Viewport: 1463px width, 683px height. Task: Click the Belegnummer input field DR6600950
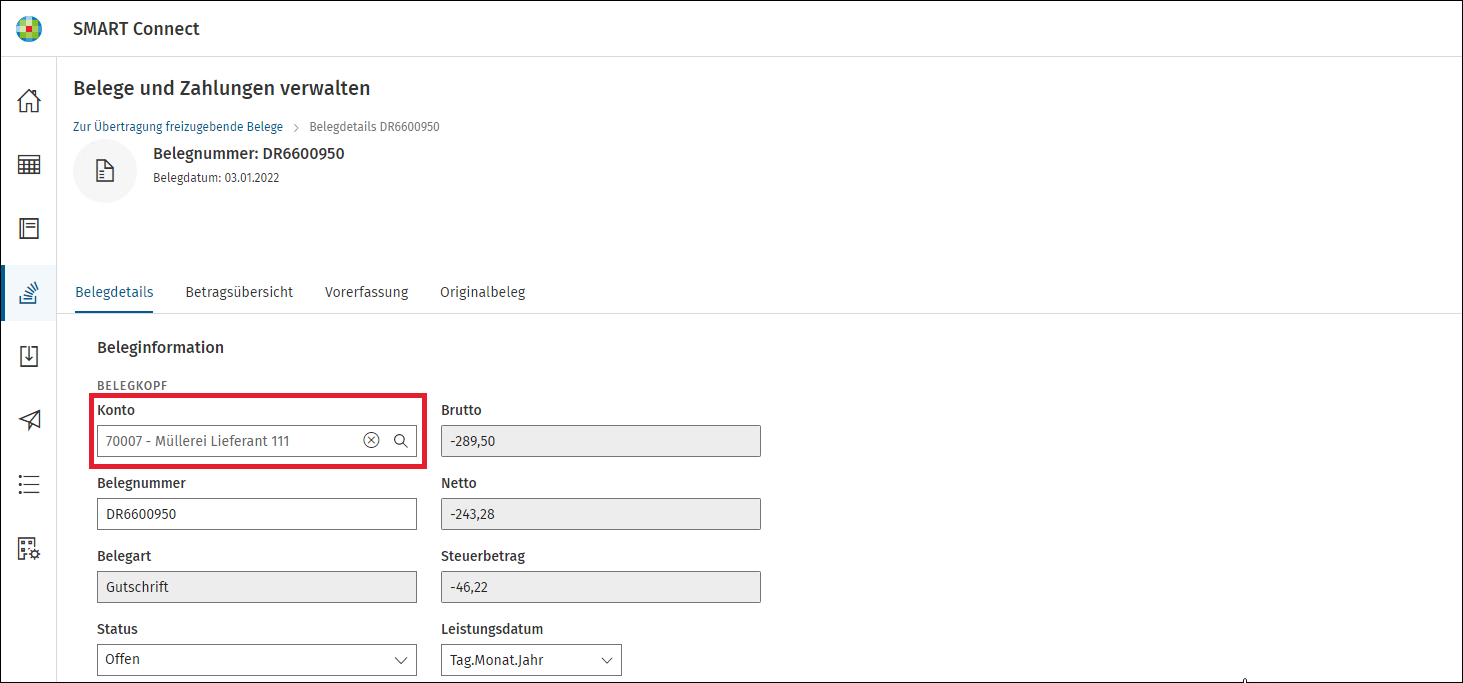point(257,514)
